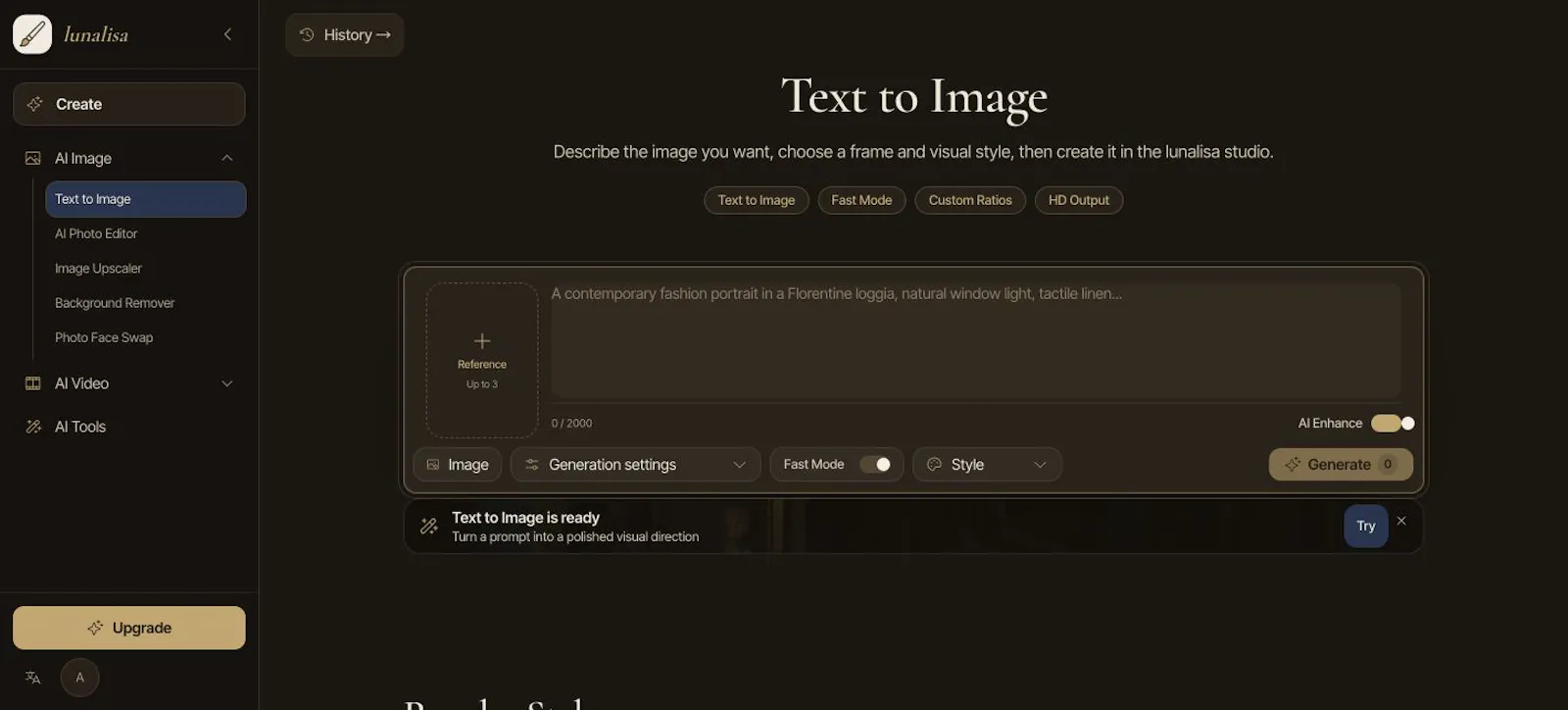Screen dimensions: 1568x710
Task: Click the Upgrade button
Action: [129, 628]
